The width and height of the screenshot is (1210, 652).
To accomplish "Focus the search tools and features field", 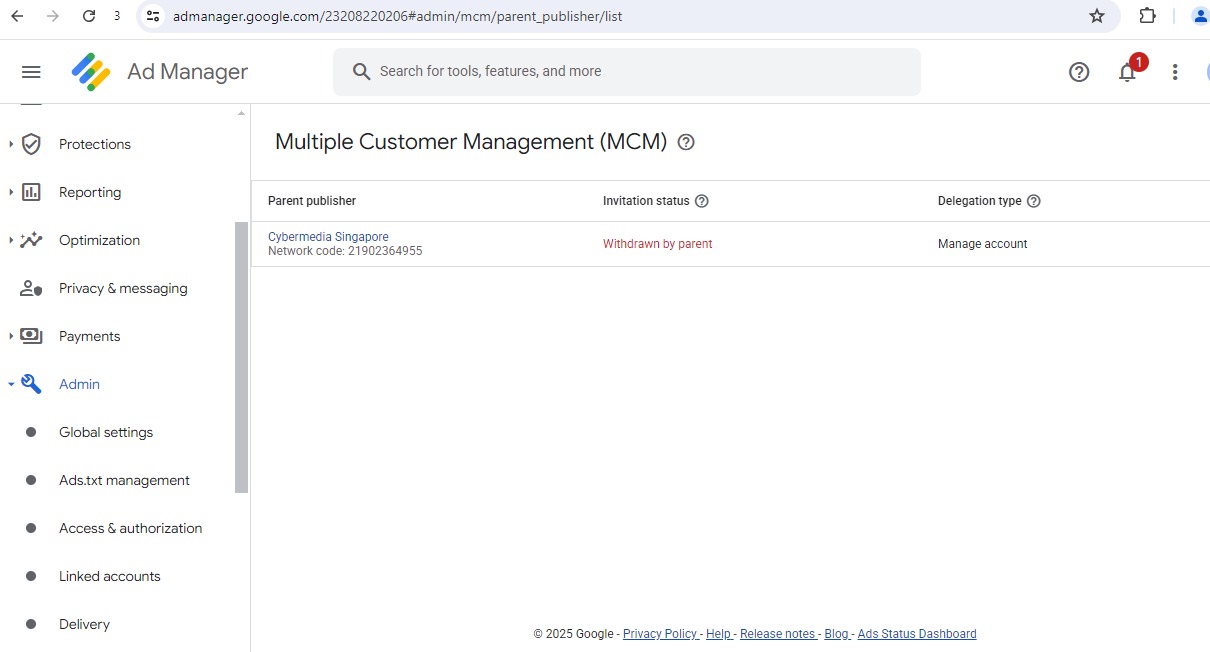I will click(x=627, y=72).
